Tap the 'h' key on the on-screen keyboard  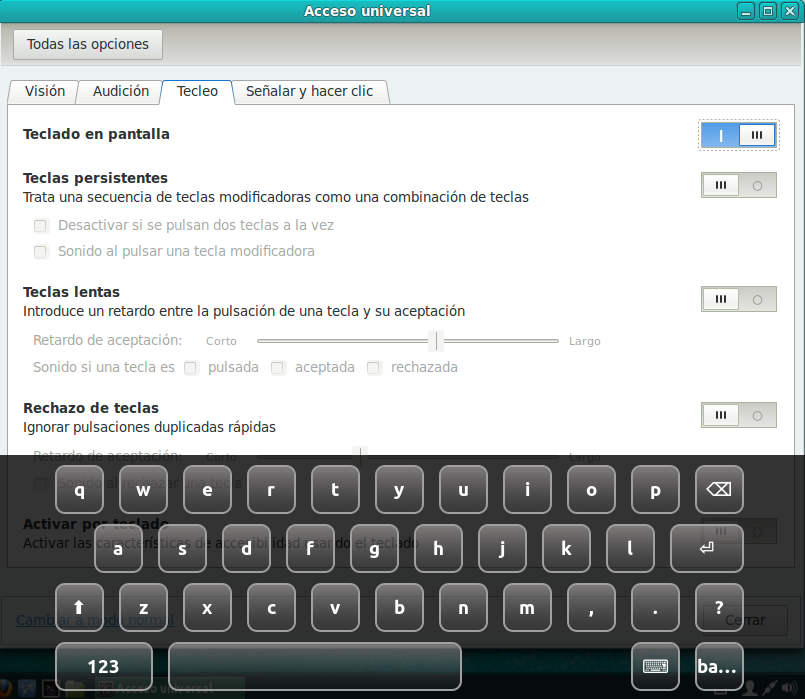[x=438, y=548]
